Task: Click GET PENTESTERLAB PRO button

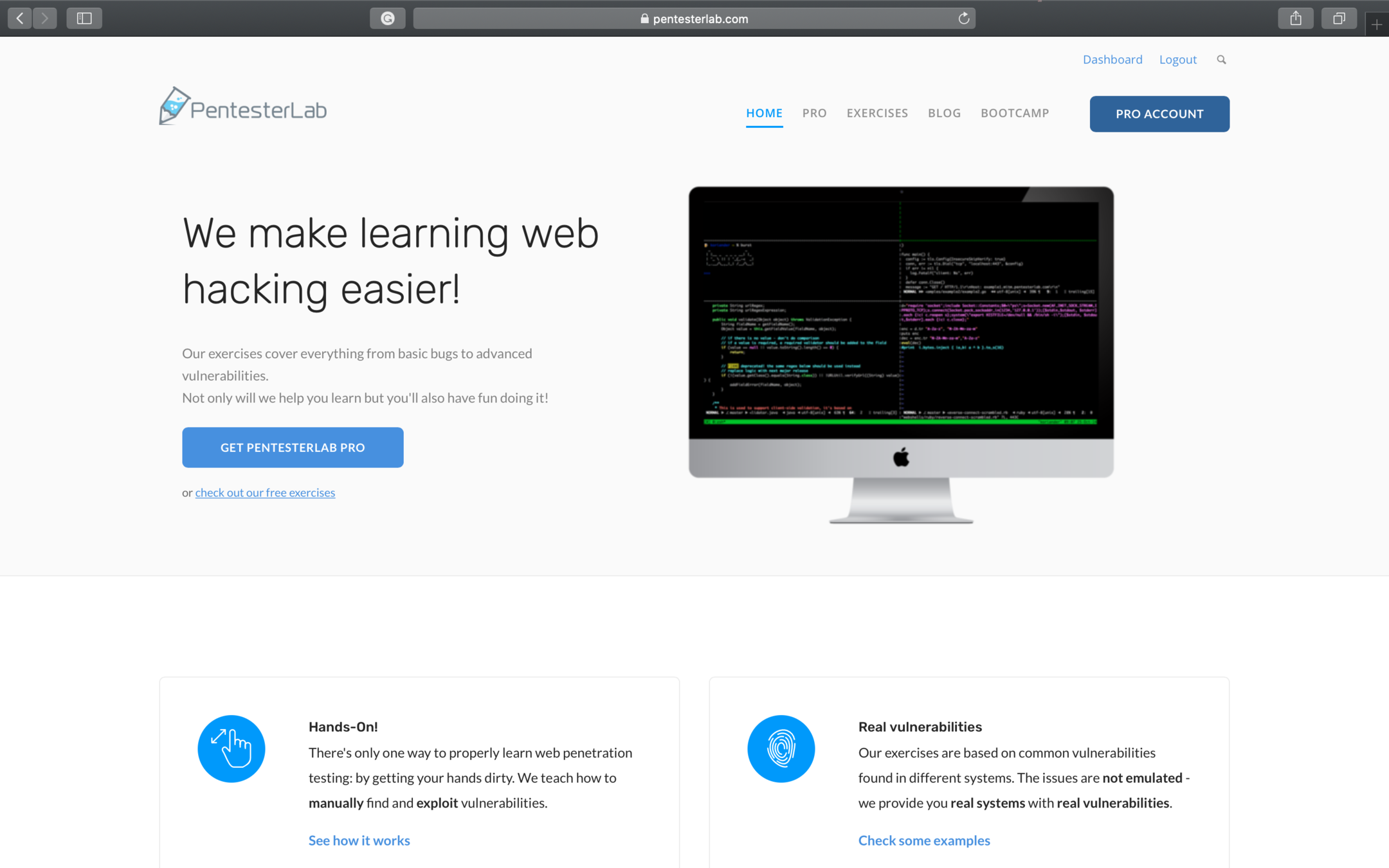Action: pos(293,448)
